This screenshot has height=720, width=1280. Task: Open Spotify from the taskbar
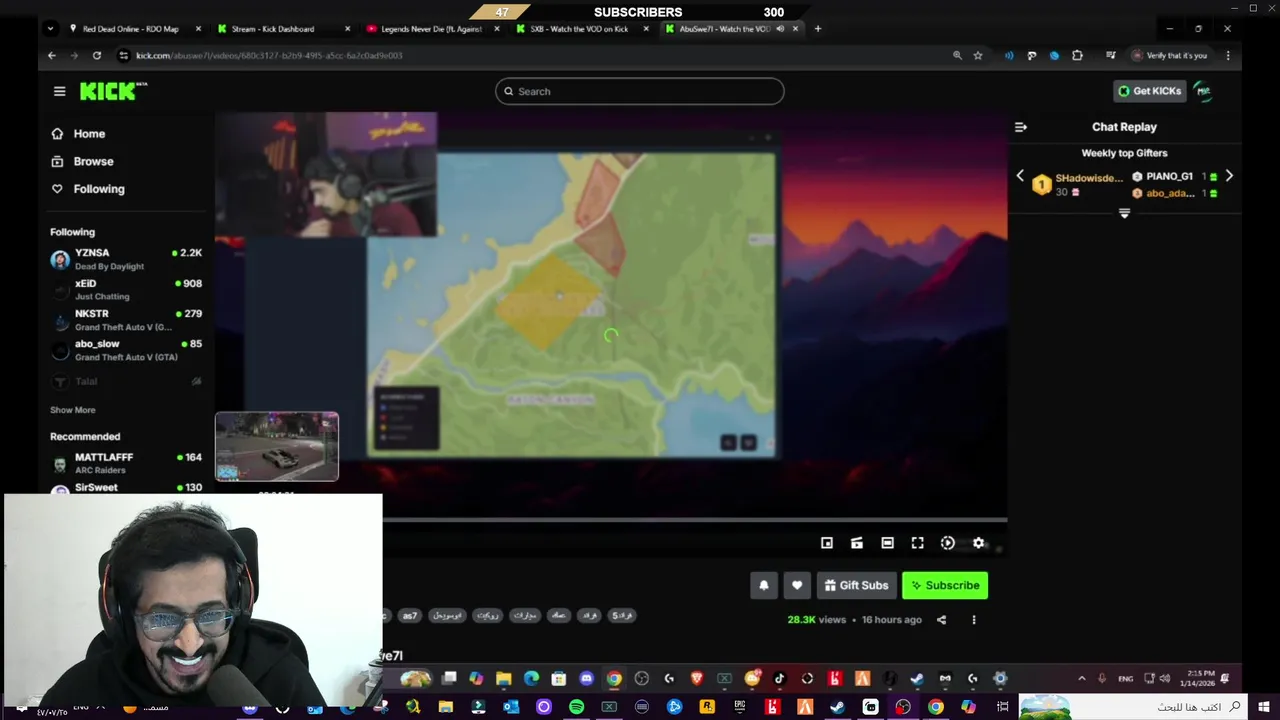[x=577, y=707]
